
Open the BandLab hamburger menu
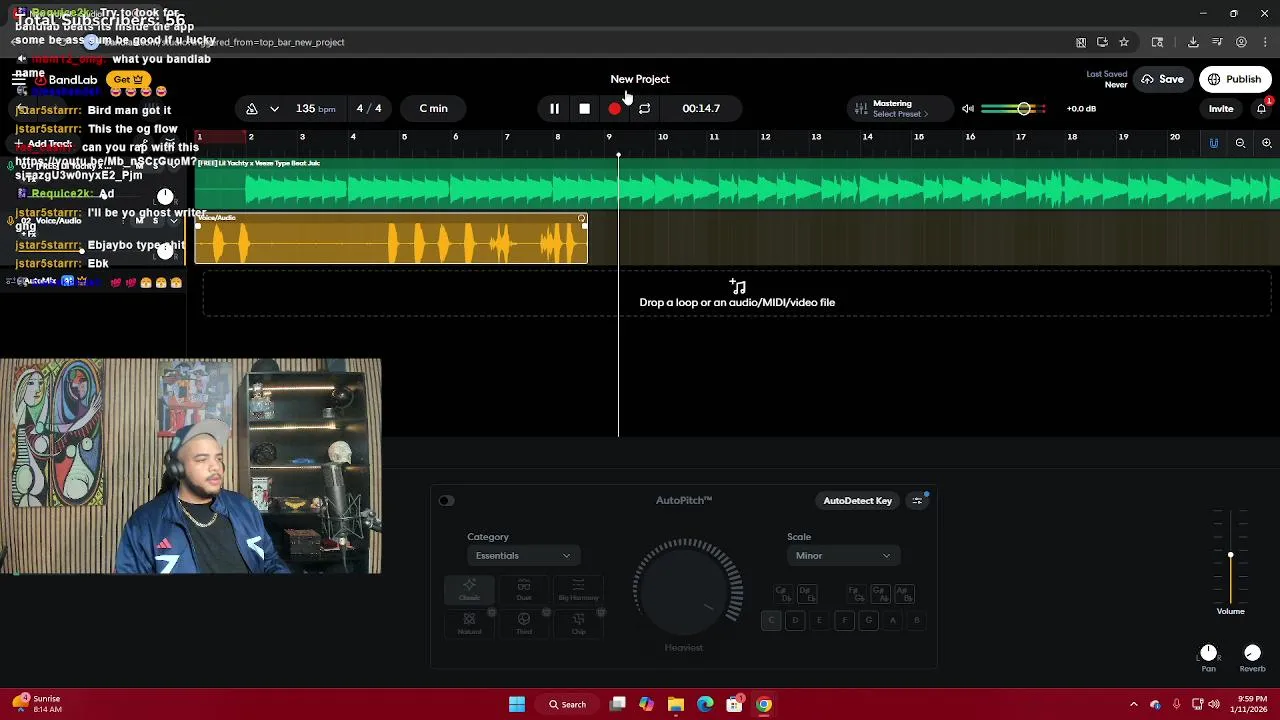18,79
